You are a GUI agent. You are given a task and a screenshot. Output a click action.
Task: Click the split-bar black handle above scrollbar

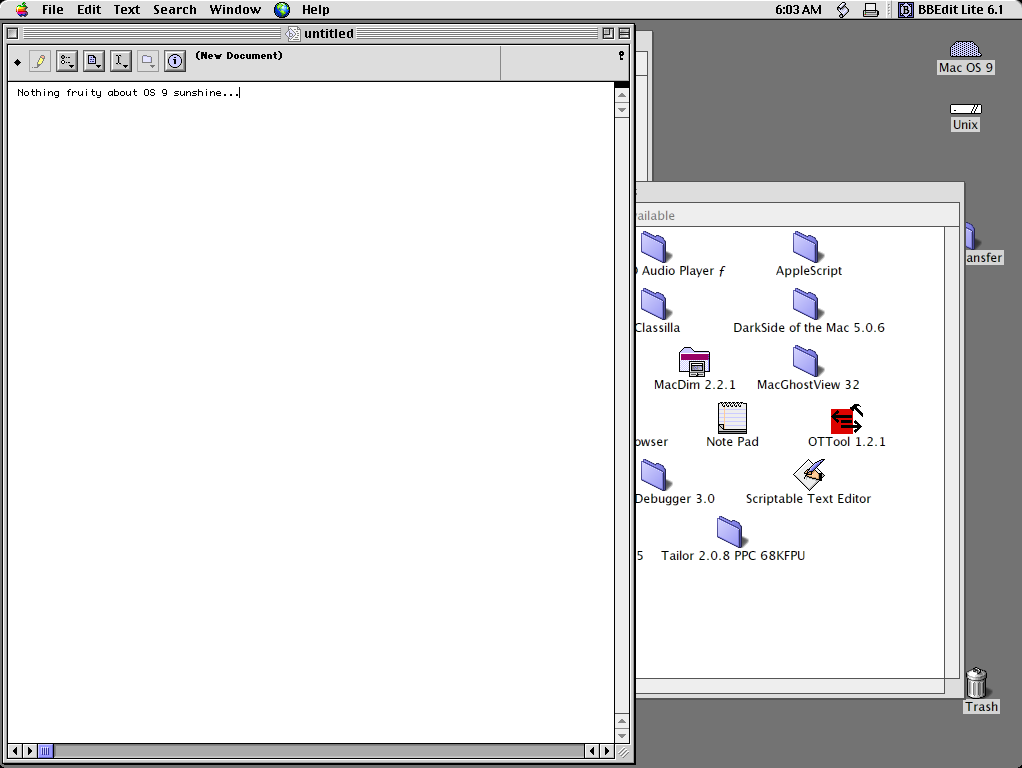click(x=622, y=85)
